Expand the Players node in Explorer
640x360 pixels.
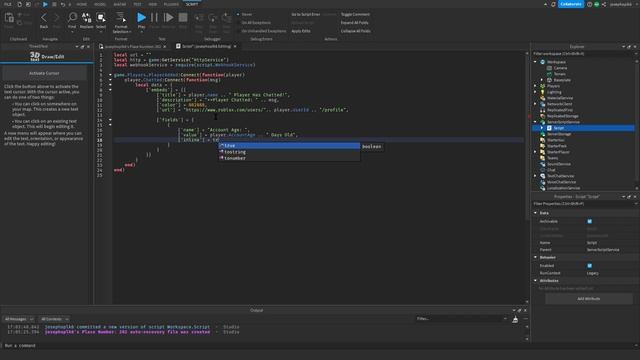536,86
